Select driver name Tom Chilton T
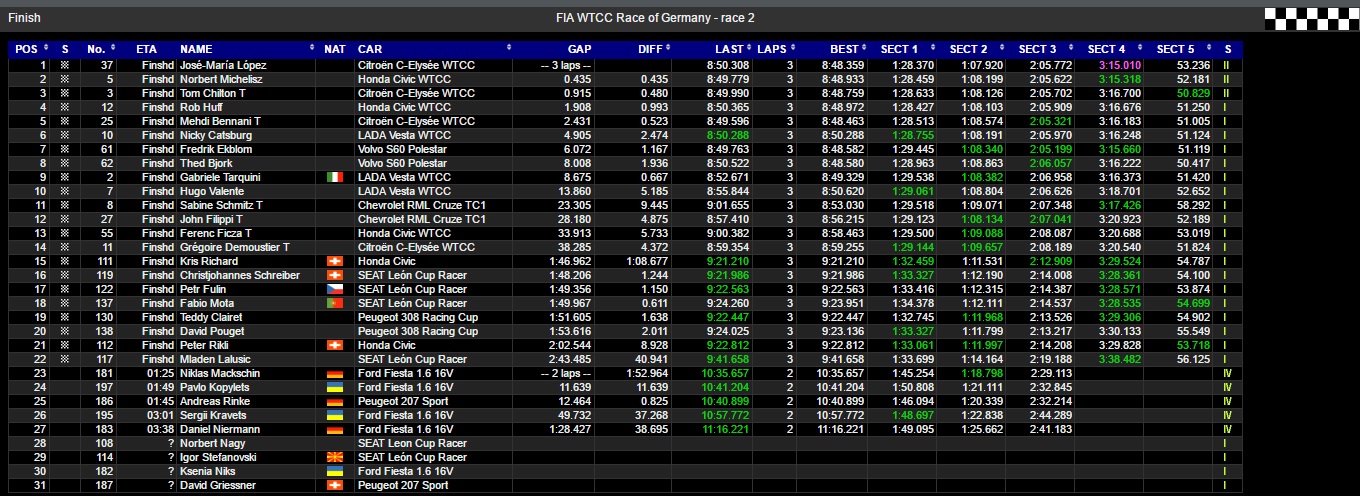1360x496 pixels. pos(212,93)
